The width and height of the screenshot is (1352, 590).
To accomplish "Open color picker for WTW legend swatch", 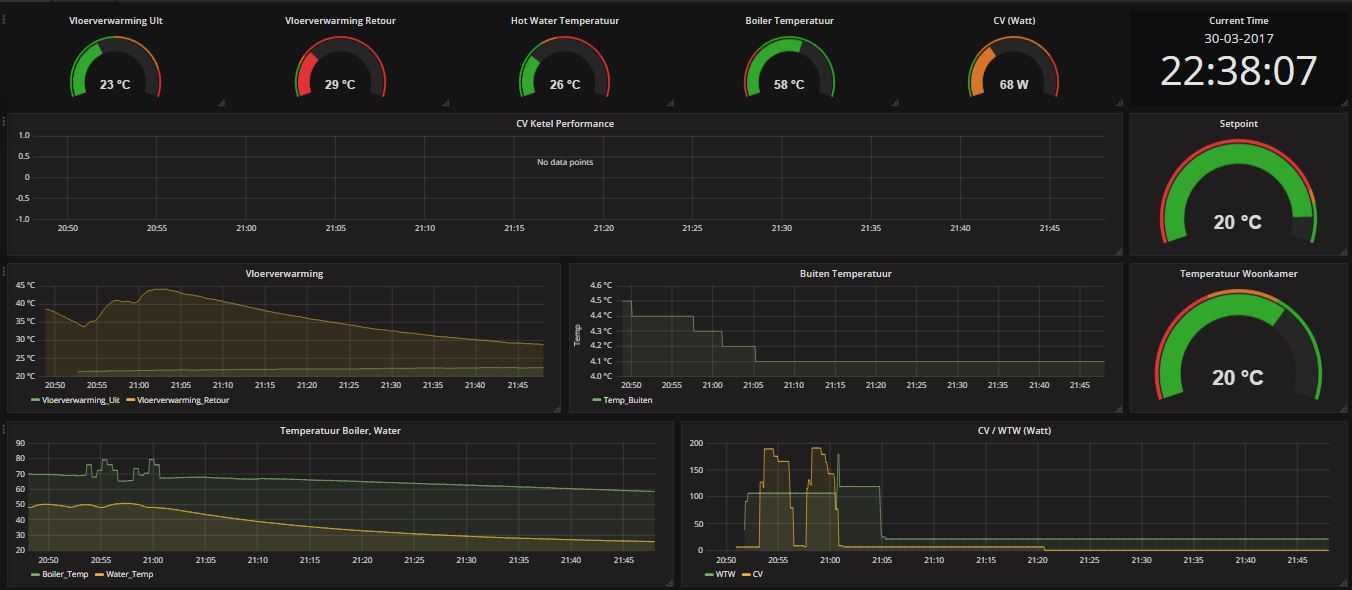I will click(709, 574).
